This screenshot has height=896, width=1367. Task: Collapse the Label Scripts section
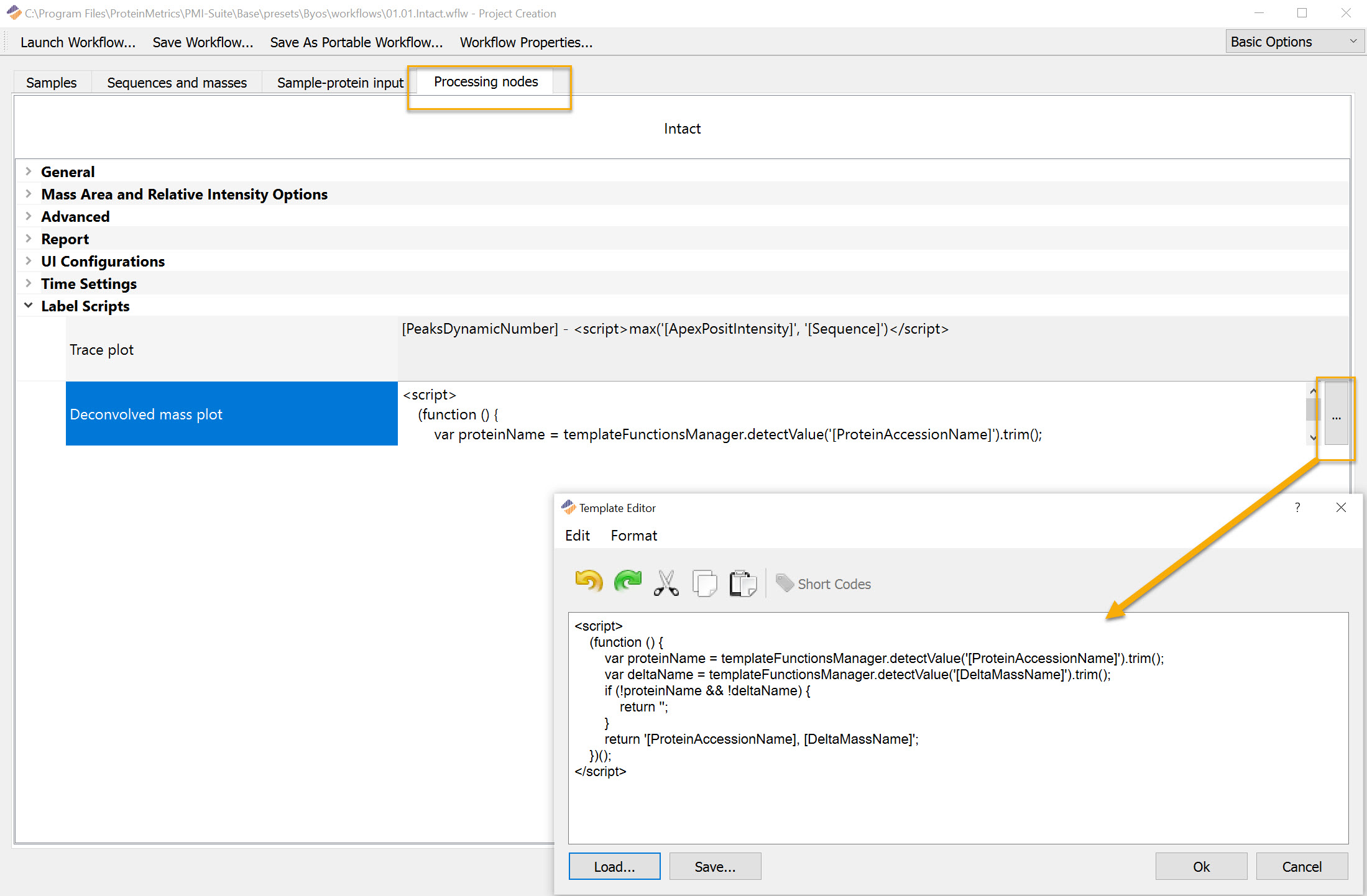click(x=29, y=305)
